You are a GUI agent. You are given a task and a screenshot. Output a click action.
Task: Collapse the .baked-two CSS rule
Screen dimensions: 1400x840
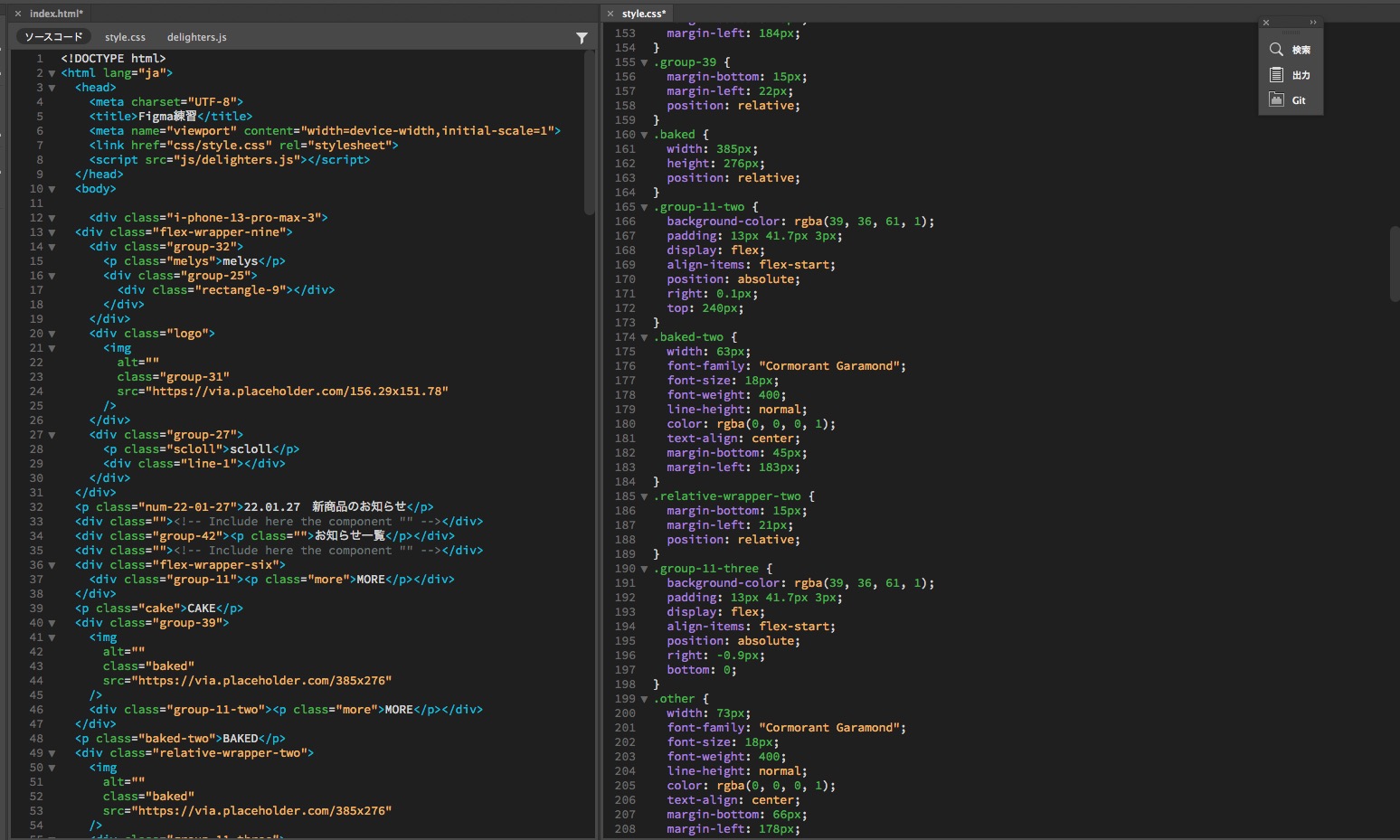tap(644, 337)
